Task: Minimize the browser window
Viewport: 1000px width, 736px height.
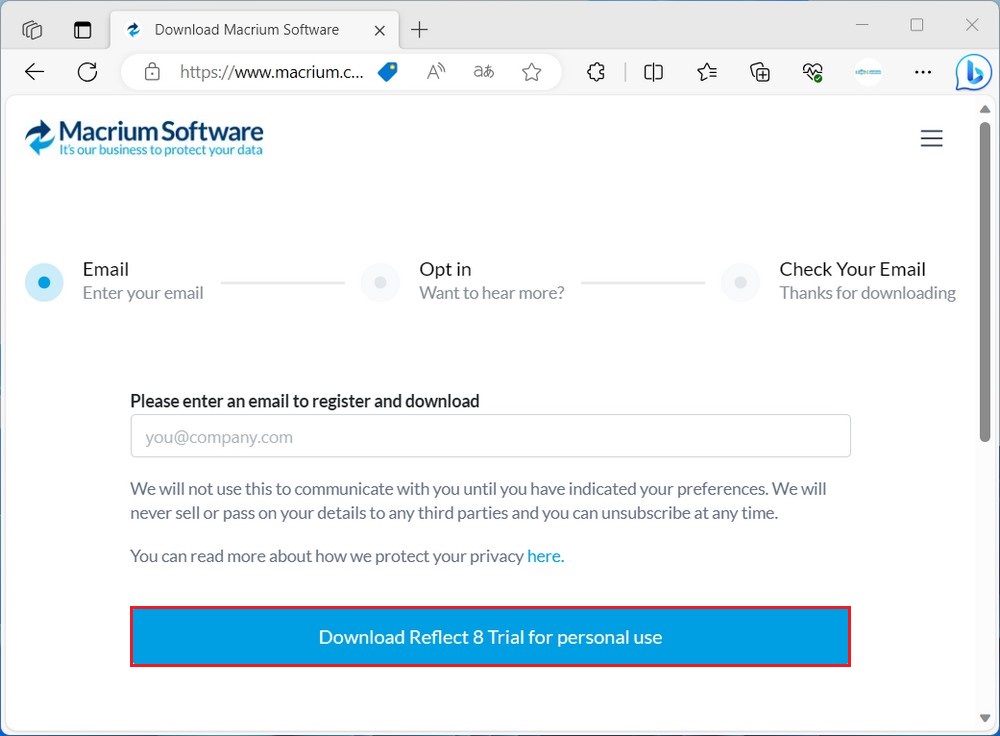Action: pyautogui.click(x=862, y=25)
